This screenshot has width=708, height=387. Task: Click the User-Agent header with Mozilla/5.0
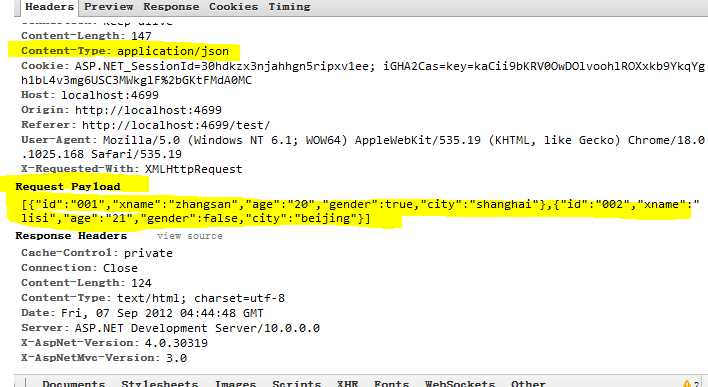coord(363,140)
